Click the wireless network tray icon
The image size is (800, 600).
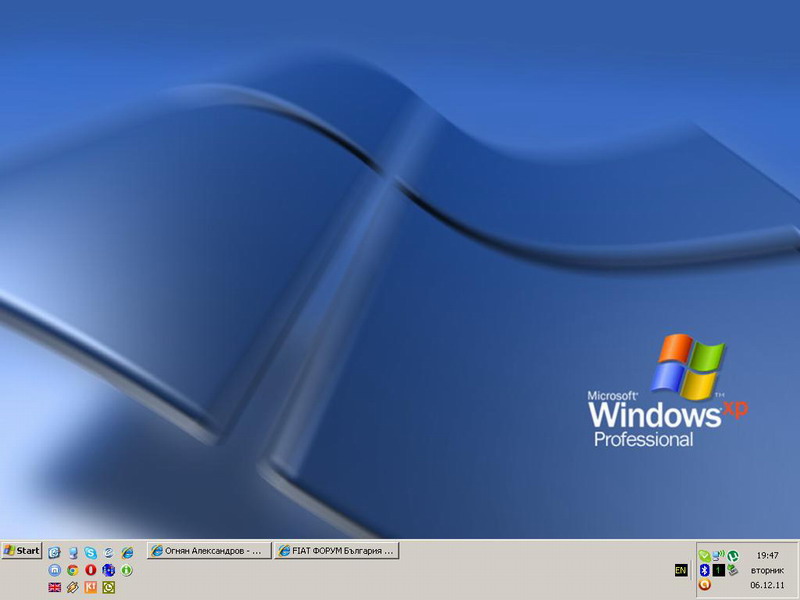pos(718,555)
